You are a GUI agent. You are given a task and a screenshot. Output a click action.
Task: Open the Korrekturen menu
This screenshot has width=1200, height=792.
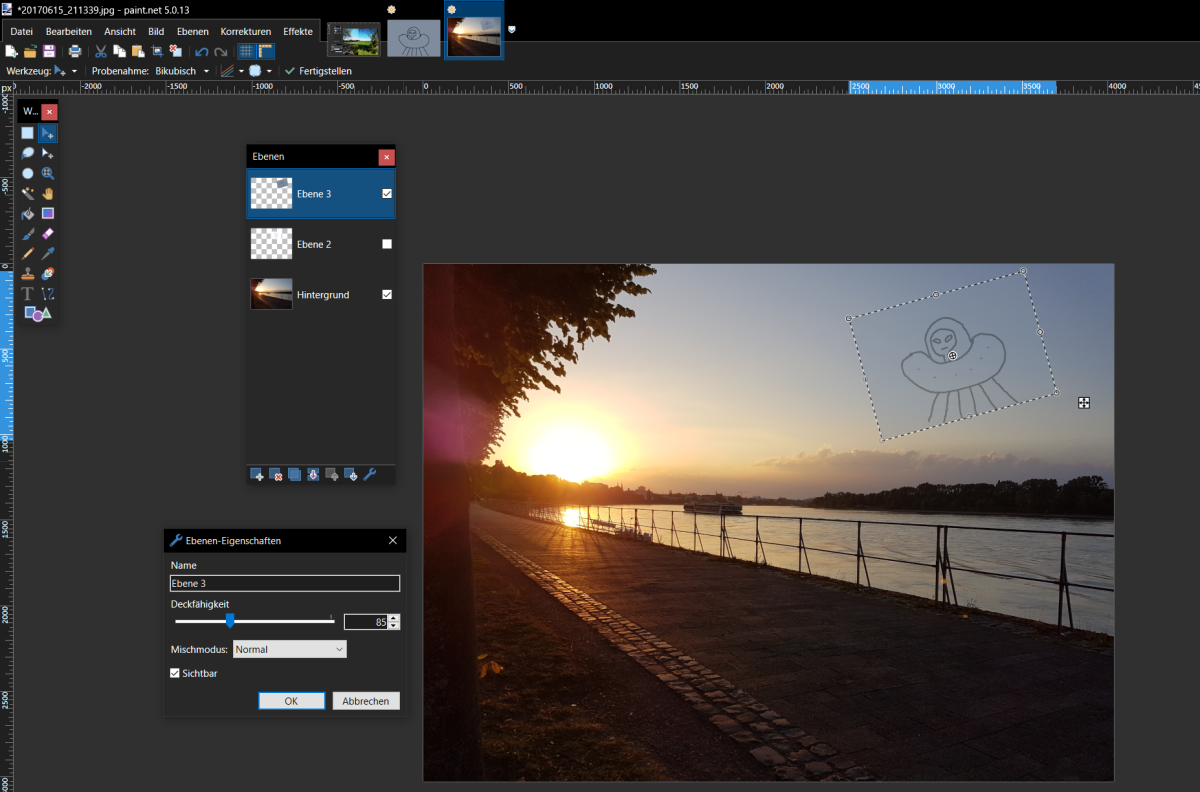coord(245,31)
